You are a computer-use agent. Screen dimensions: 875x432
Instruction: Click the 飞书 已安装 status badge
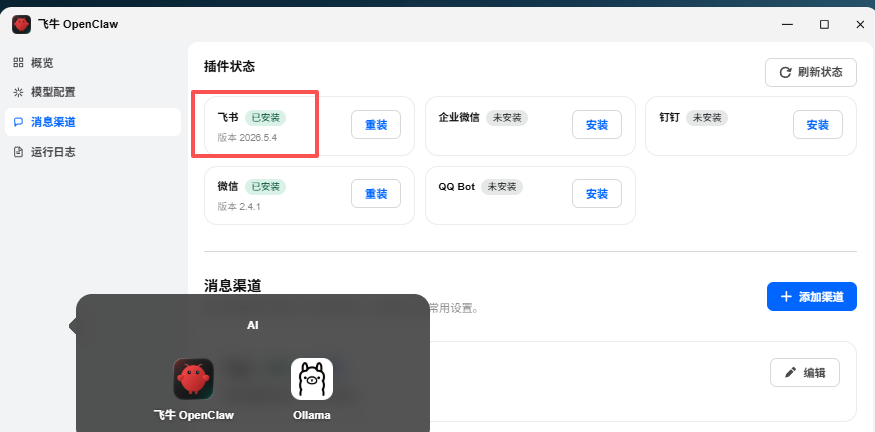(x=266, y=118)
